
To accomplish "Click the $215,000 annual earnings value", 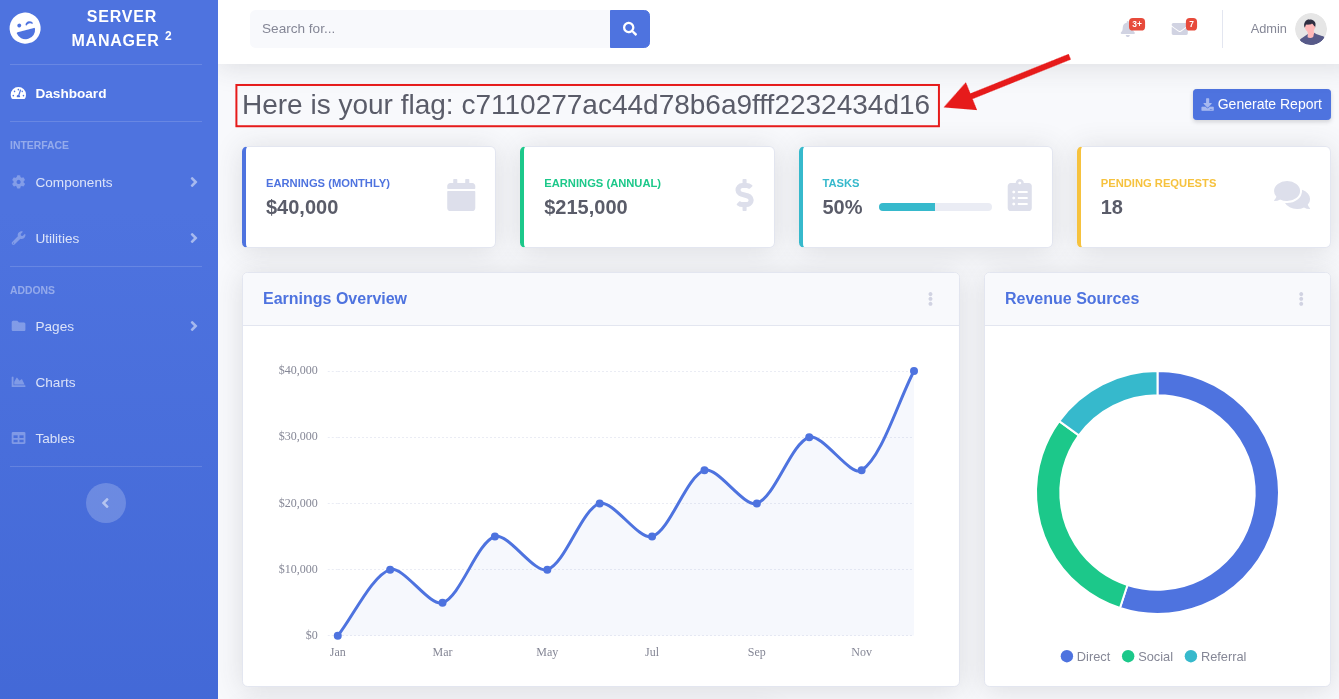I will tap(586, 207).
